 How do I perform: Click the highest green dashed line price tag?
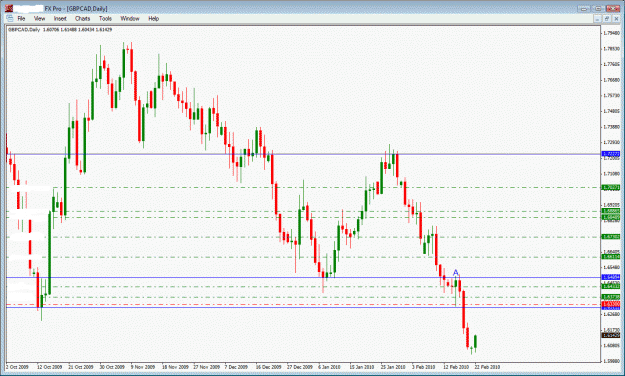click(x=611, y=187)
